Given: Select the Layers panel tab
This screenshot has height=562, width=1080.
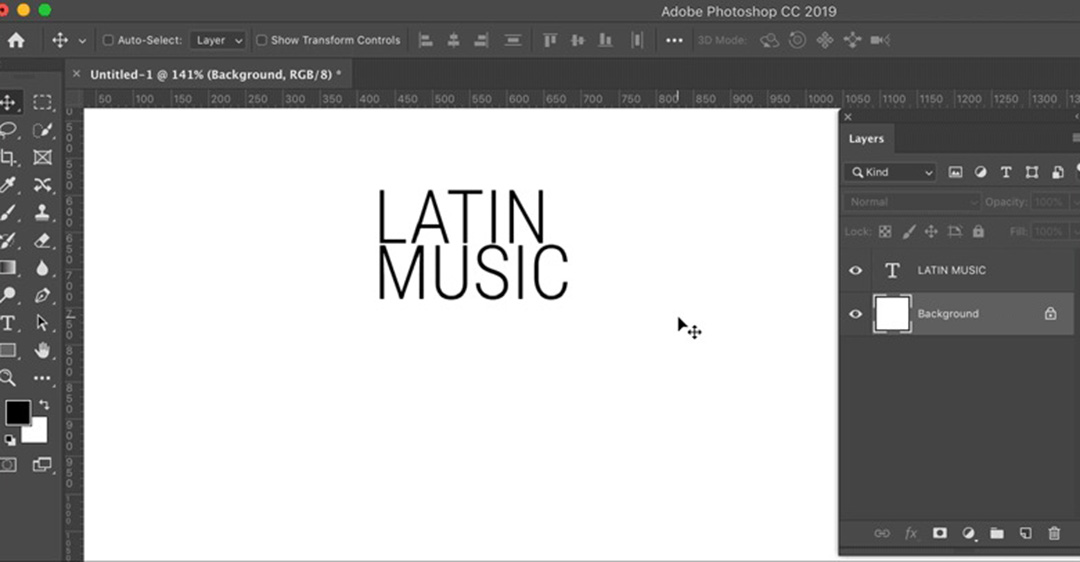Looking at the screenshot, I should (x=866, y=138).
